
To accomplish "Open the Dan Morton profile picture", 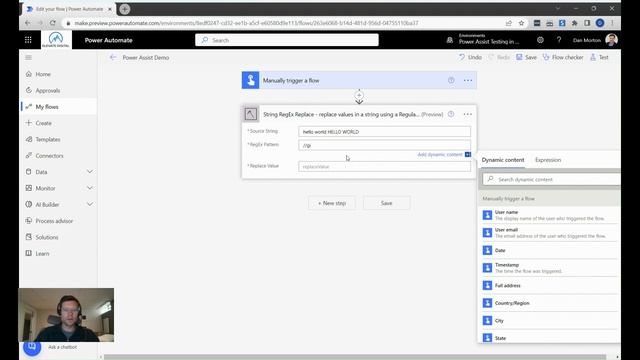I will coord(611,40).
